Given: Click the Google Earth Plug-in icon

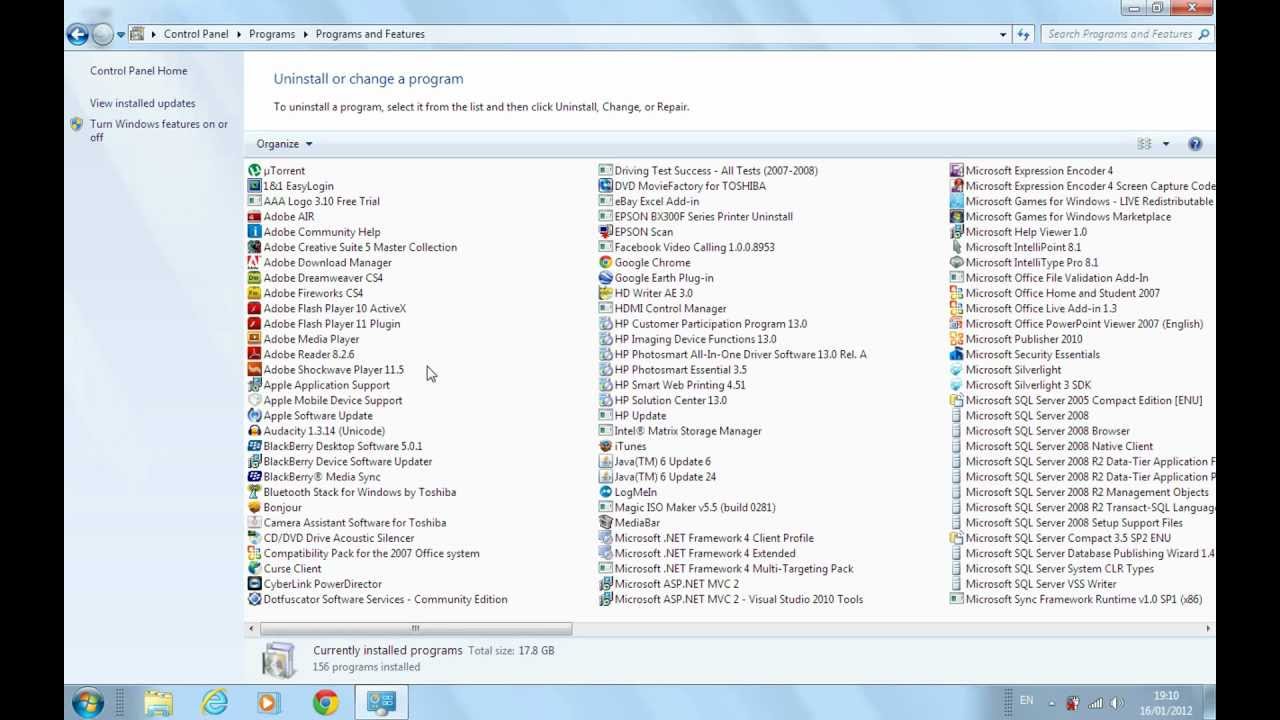Looking at the screenshot, I should pyautogui.click(x=606, y=278).
